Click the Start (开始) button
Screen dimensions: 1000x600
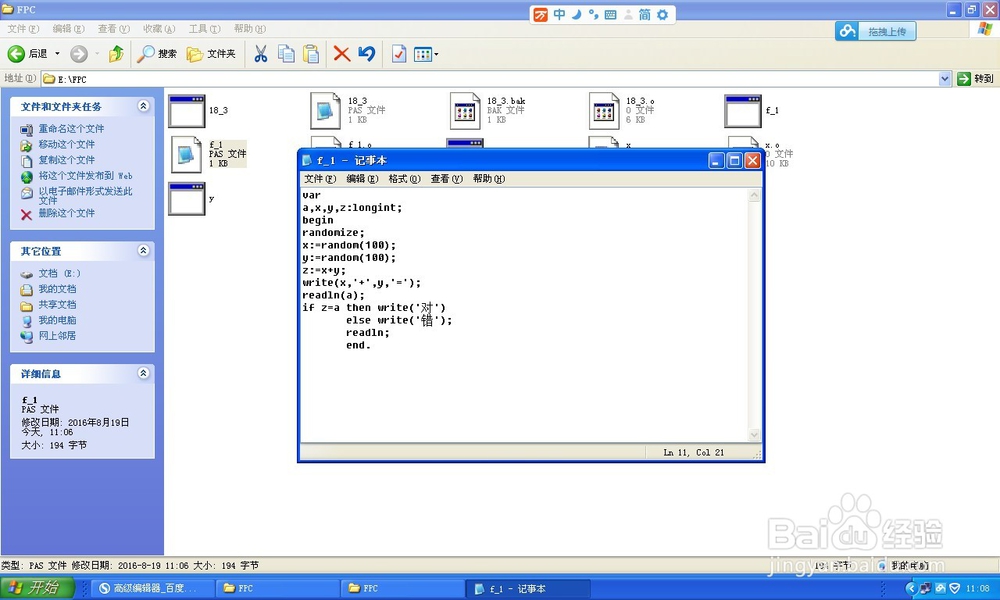[x=38, y=588]
